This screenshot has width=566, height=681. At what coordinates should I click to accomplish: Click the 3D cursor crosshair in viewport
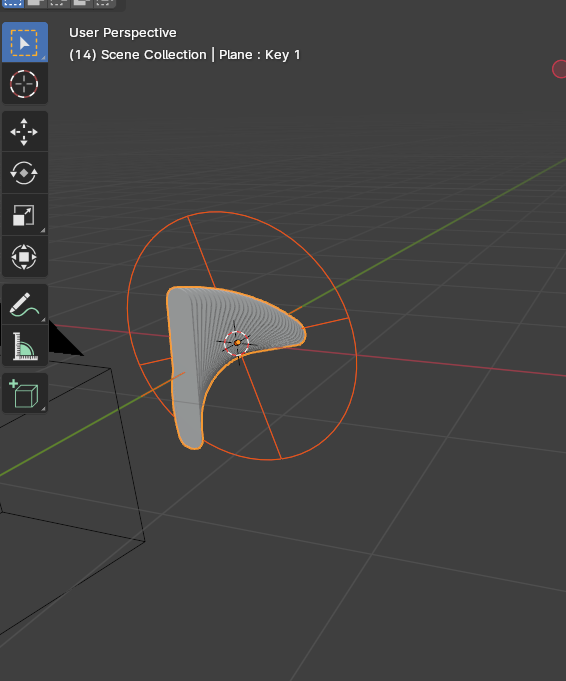[237, 343]
